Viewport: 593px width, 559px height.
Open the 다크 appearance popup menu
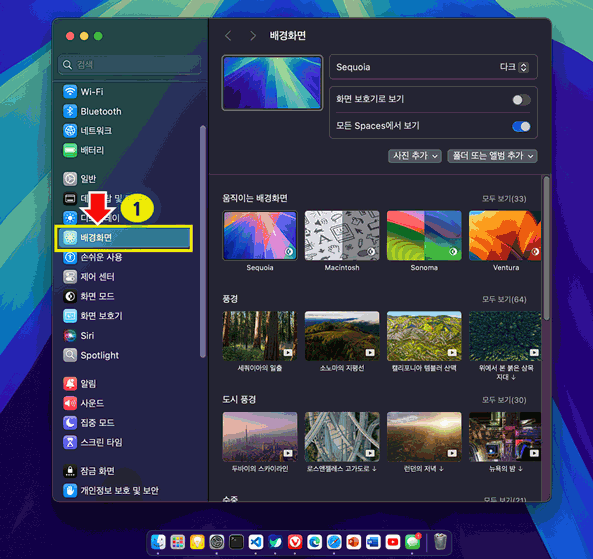[x=514, y=67]
